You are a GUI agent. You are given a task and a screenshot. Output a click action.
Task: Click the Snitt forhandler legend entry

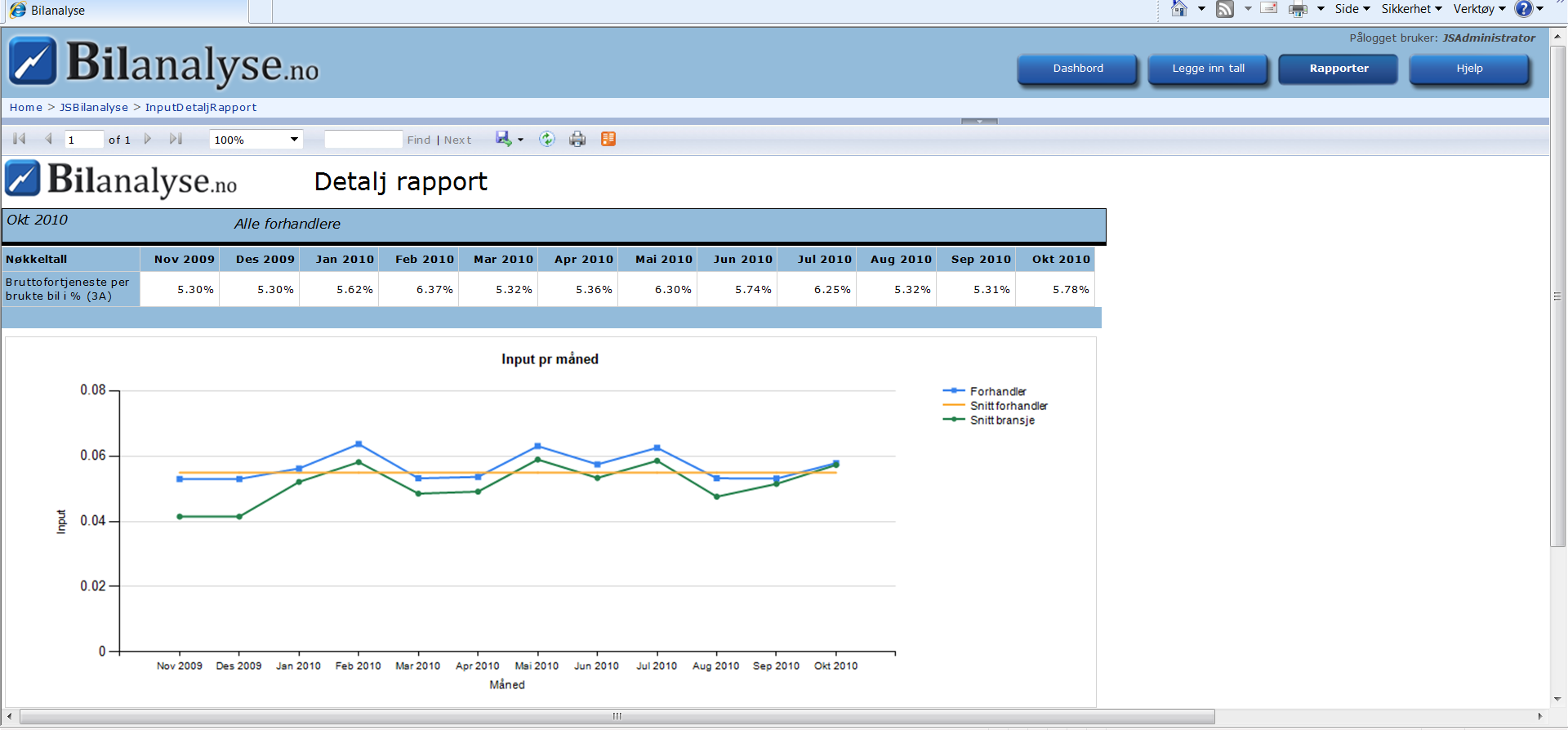[x=995, y=406]
